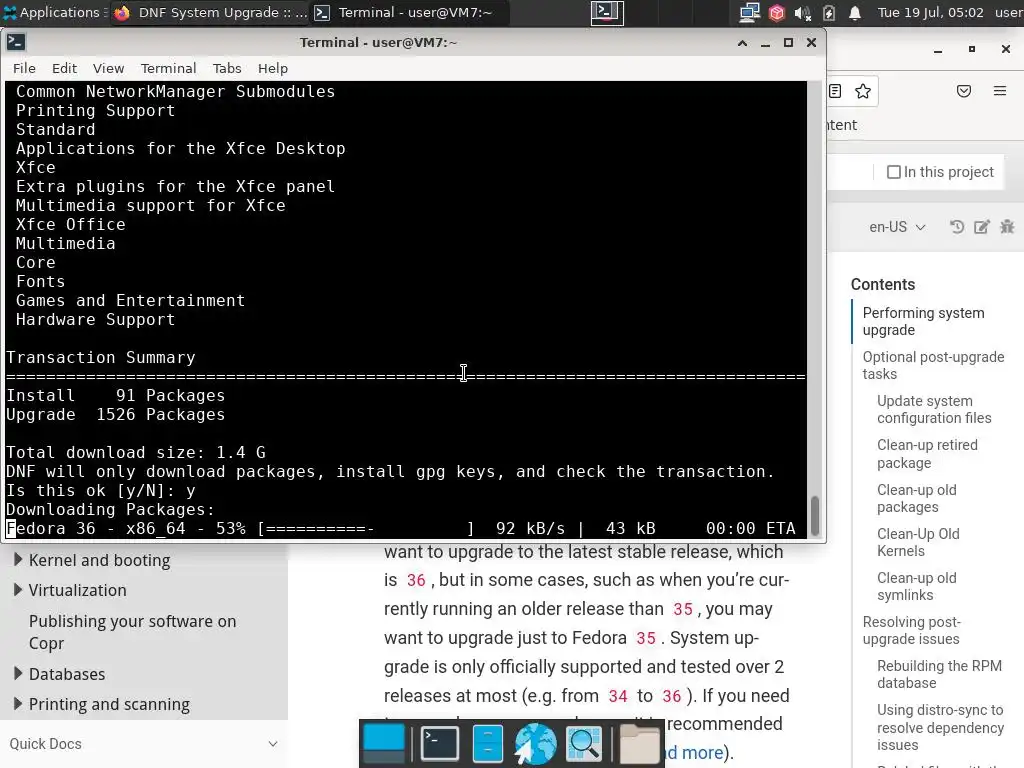This screenshot has width=1024, height=768.
Task: Jump to Clean-up old packages section
Action: coord(916,498)
